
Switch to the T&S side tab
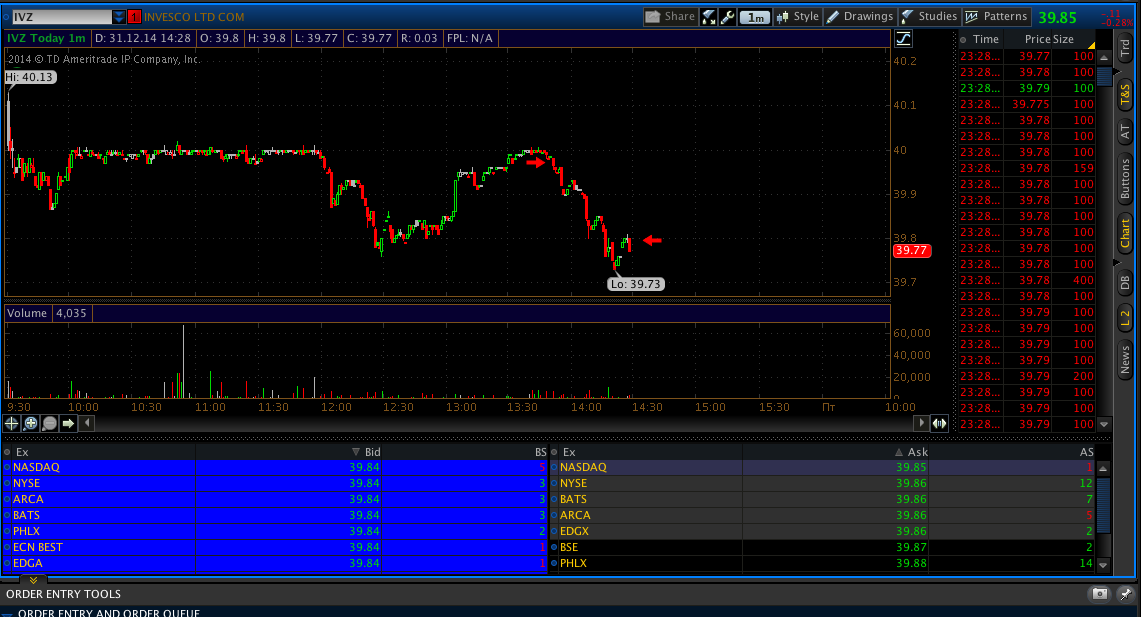click(1125, 95)
